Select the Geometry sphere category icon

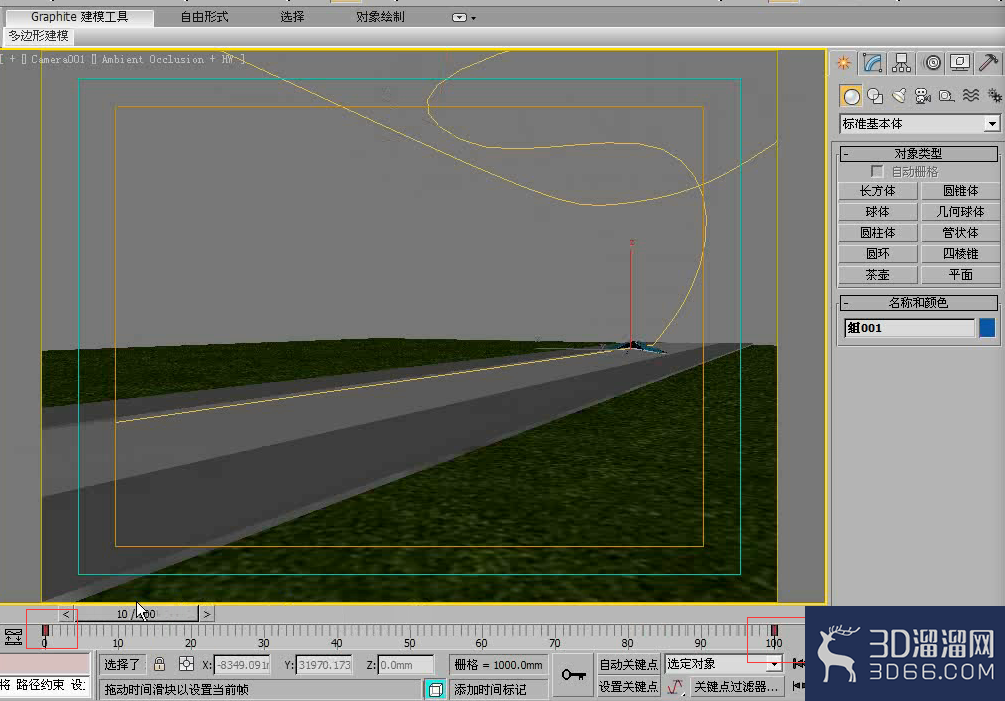(851, 97)
